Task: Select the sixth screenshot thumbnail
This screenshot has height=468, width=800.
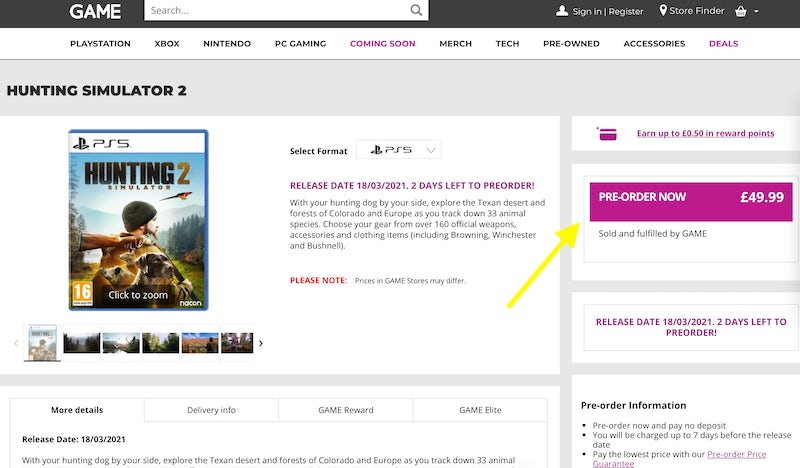Action: (237, 343)
